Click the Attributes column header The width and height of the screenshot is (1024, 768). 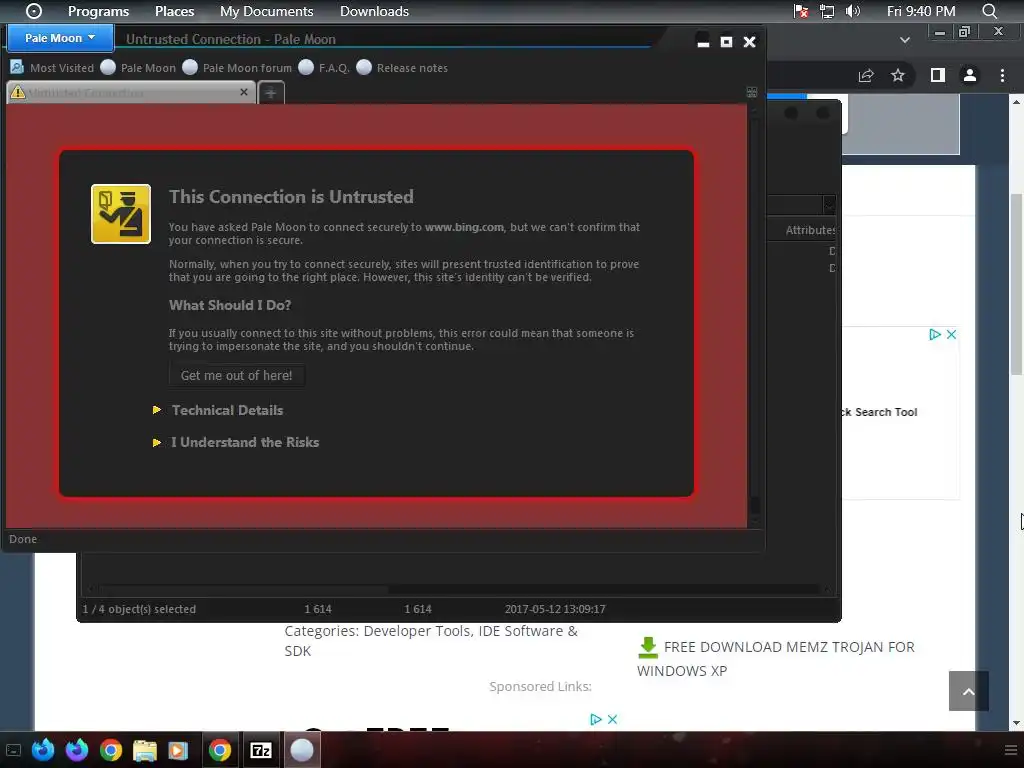click(810, 230)
